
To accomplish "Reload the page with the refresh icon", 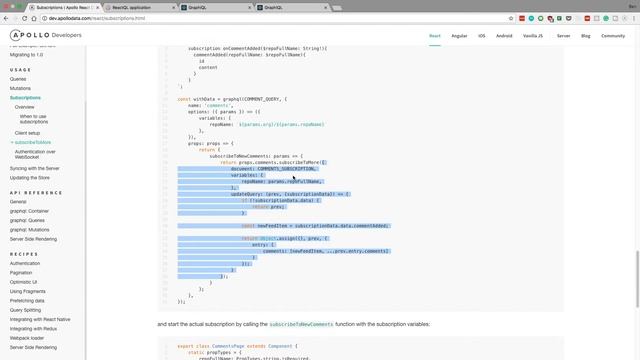I will click(24, 18).
